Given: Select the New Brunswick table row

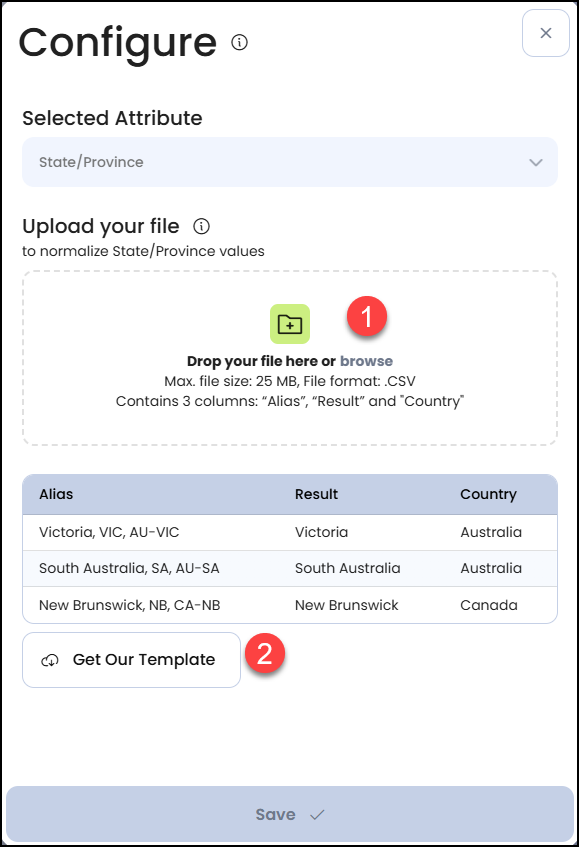Looking at the screenshot, I should tap(289, 605).
